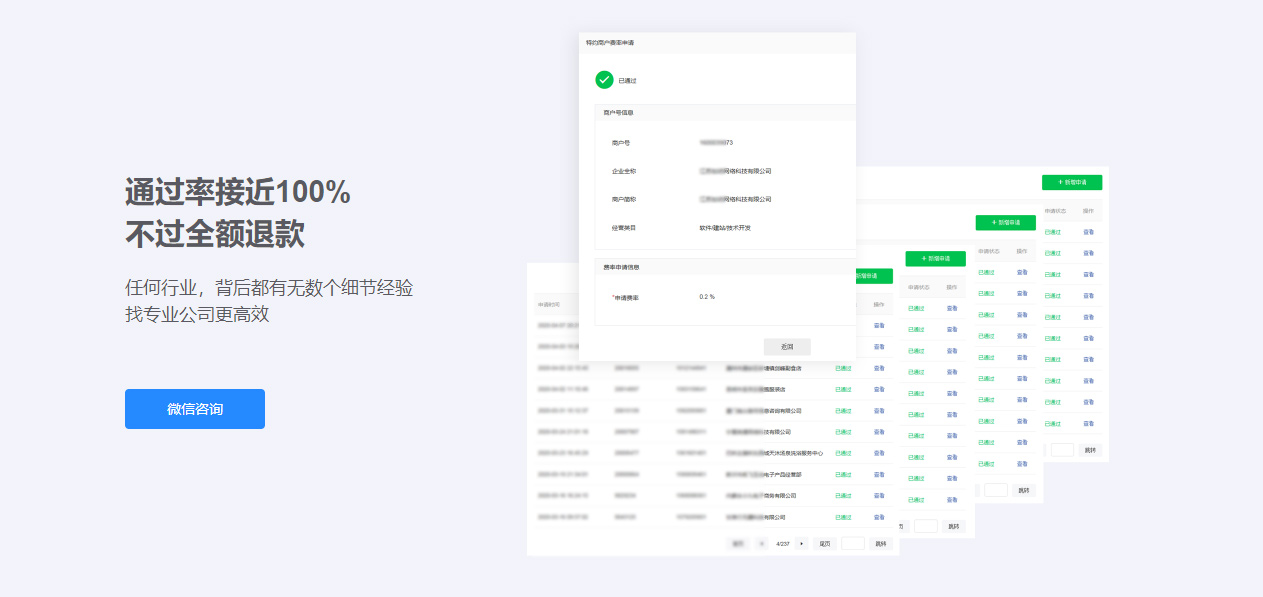1263x597 pixels.
Task: Open 查看 for the 电子产品经营部 row
Action: click(880, 475)
